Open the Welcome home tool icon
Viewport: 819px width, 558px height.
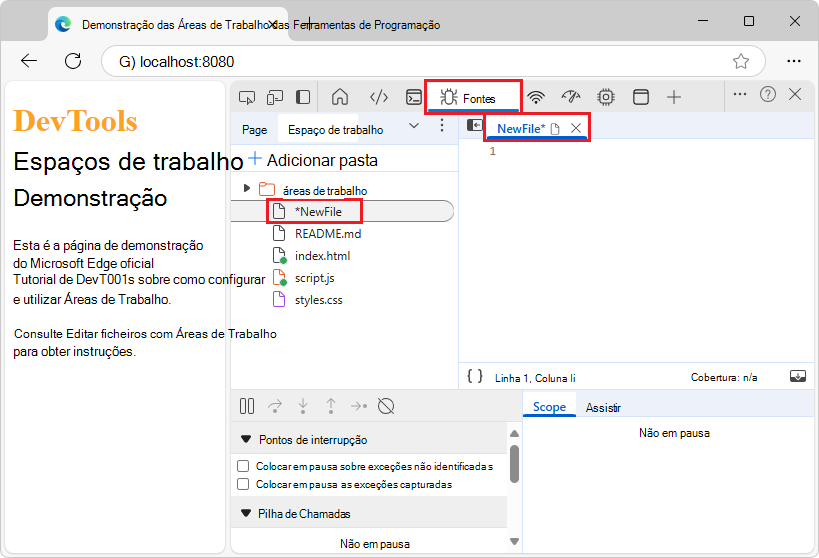pos(340,97)
